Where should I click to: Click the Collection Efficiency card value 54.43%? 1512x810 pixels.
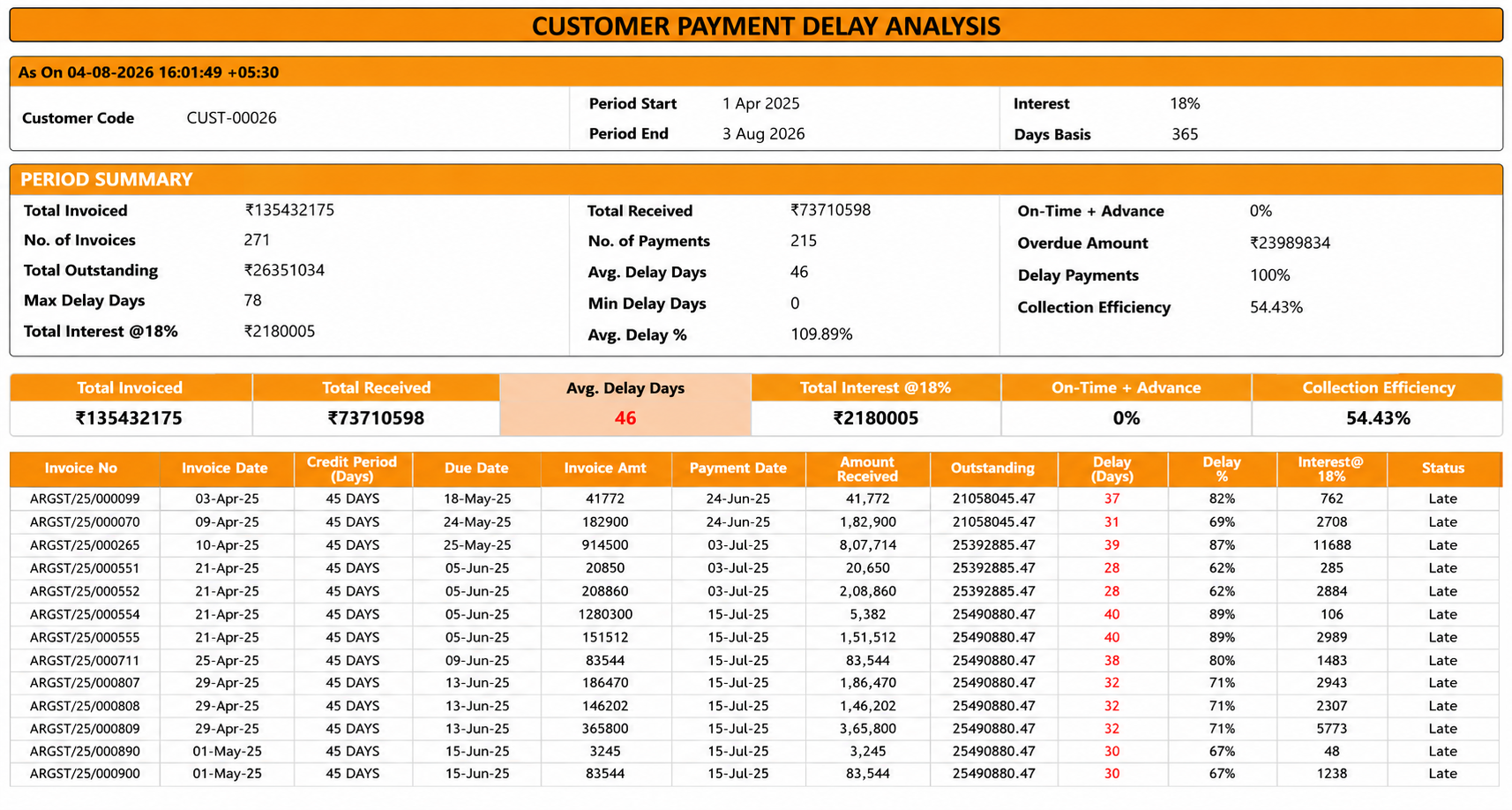click(x=1378, y=418)
